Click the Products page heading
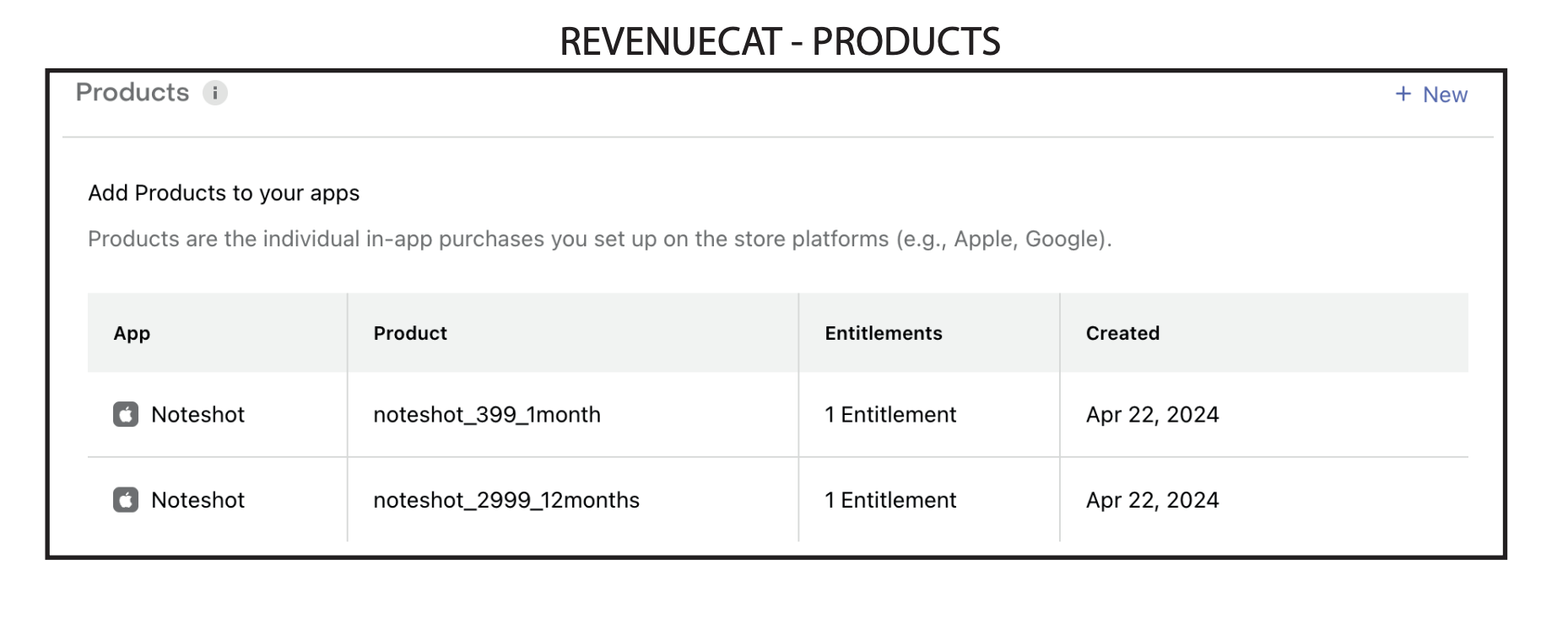 (x=132, y=92)
